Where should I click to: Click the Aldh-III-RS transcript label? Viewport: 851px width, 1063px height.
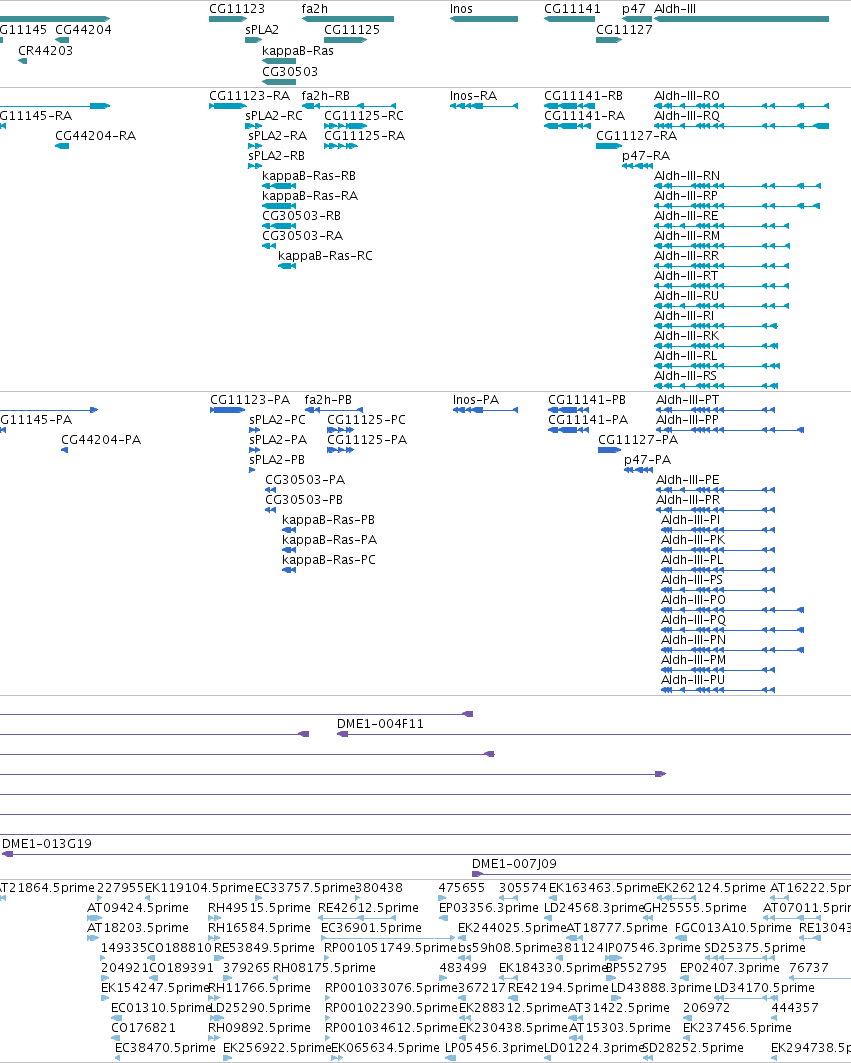coord(685,376)
